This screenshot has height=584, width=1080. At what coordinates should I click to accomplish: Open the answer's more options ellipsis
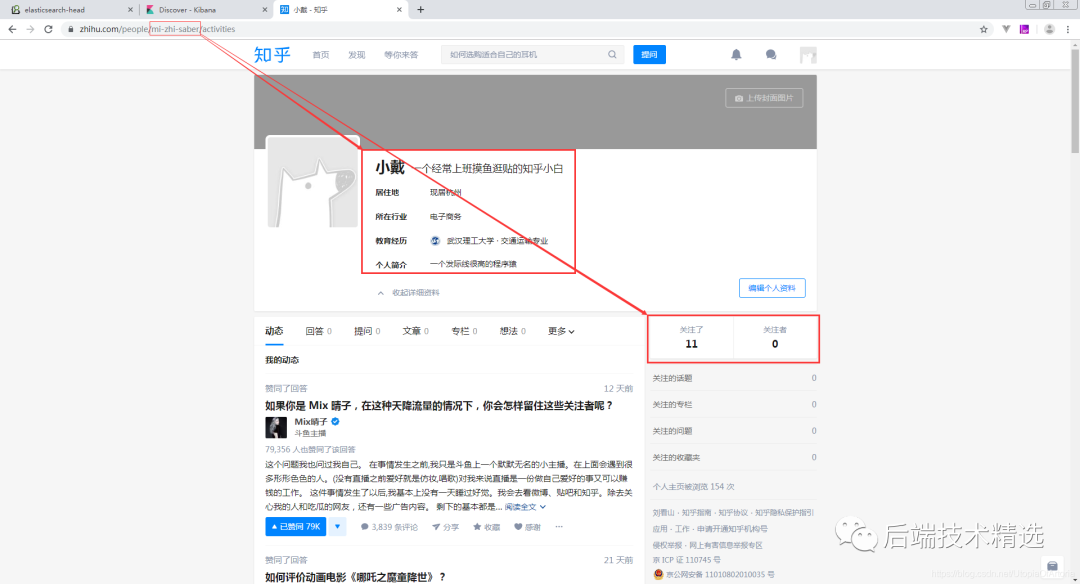tap(559, 527)
